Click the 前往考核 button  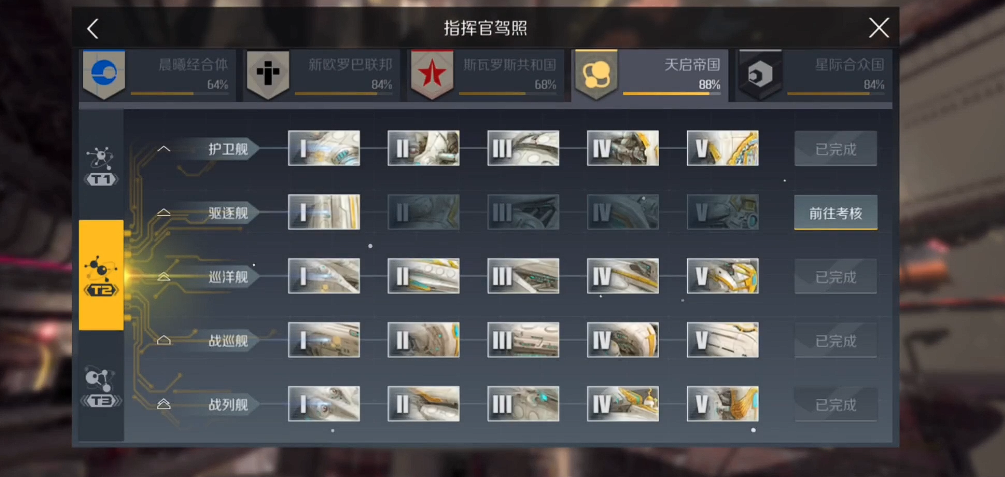pos(836,213)
